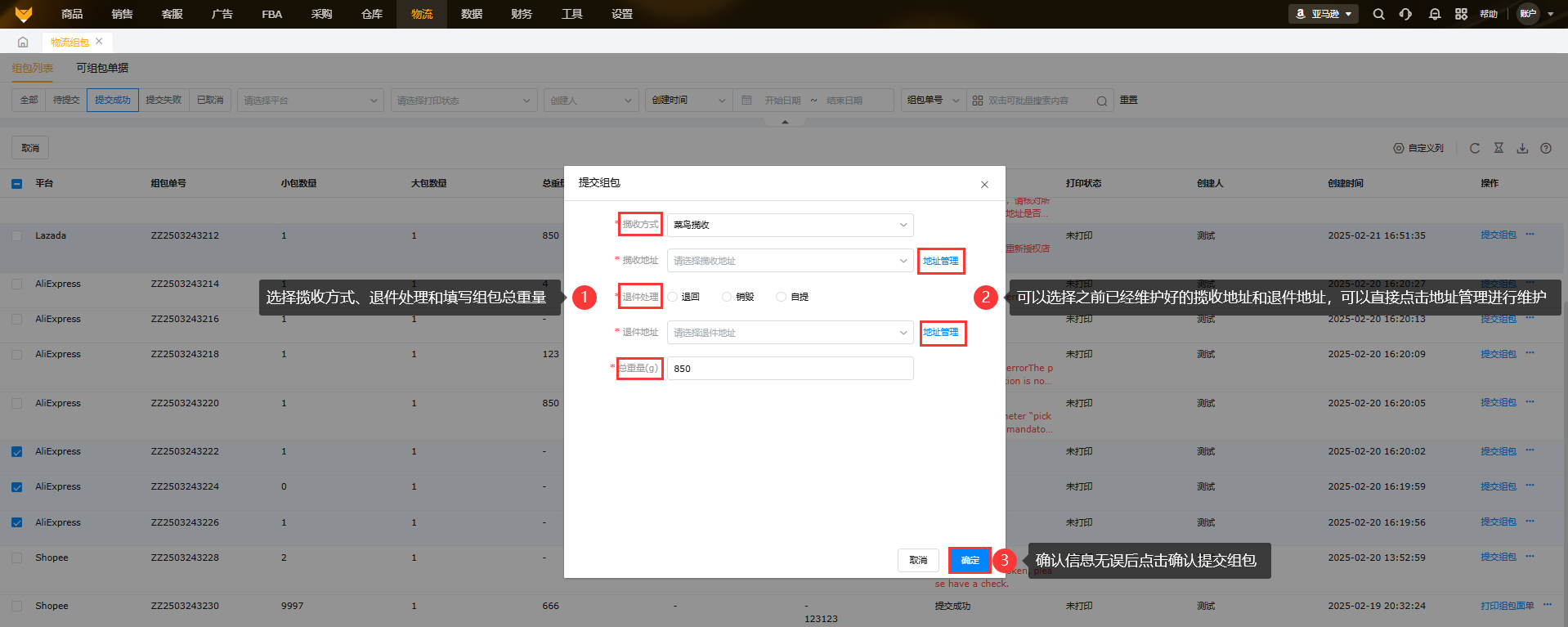Select the 退回 radio option

(673, 297)
